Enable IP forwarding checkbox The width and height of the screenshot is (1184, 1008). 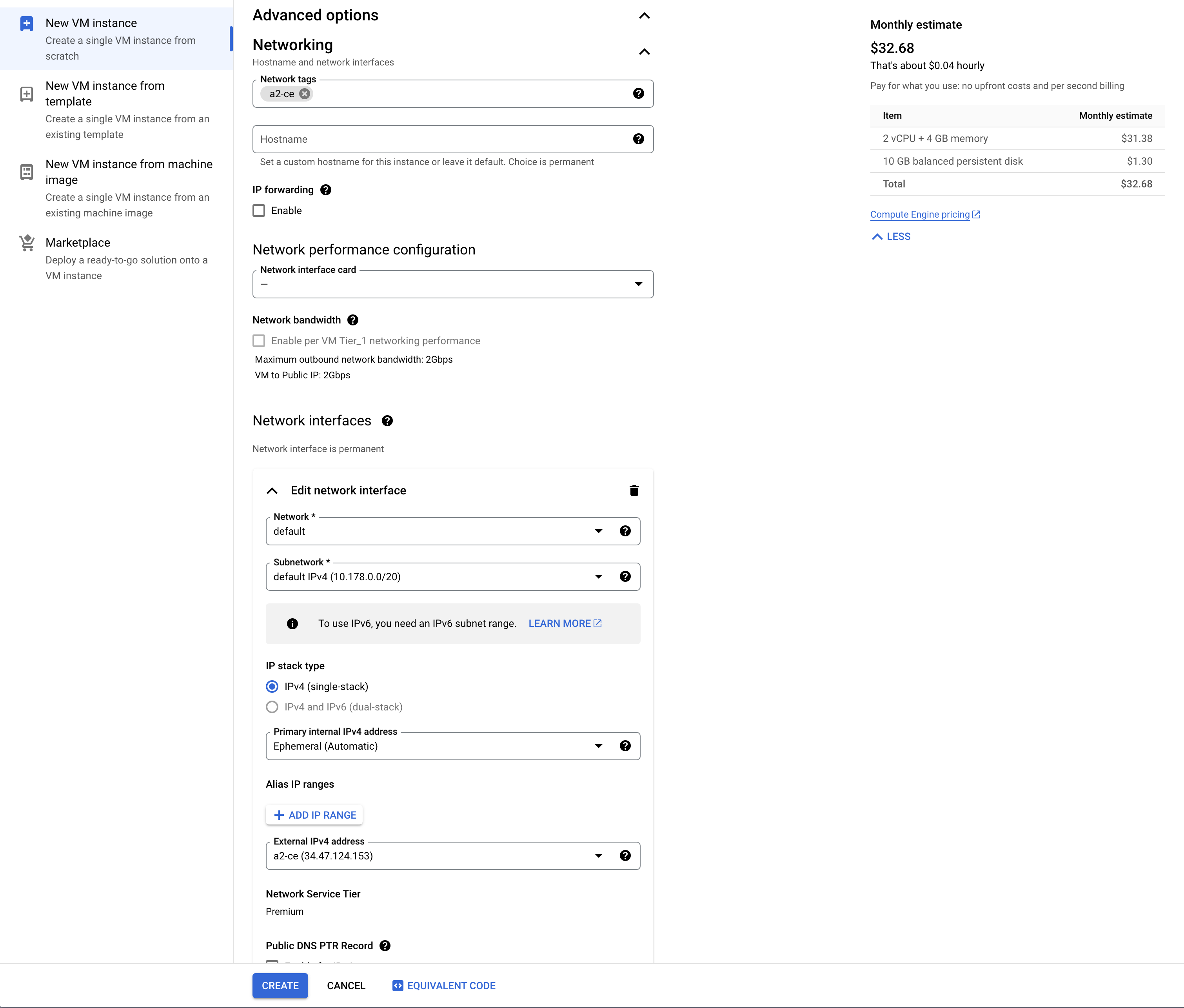coord(259,211)
